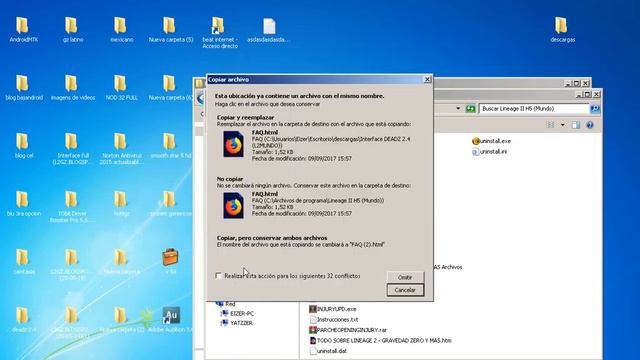
Task: Open the AndroidMTK desktop folder
Action: (x=23, y=30)
